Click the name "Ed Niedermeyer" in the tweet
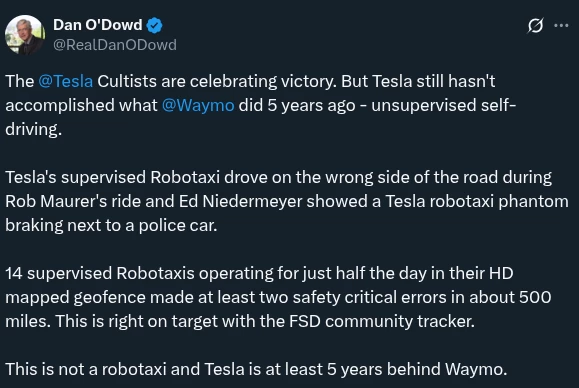This screenshot has height=388, width=579. click(x=240, y=202)
